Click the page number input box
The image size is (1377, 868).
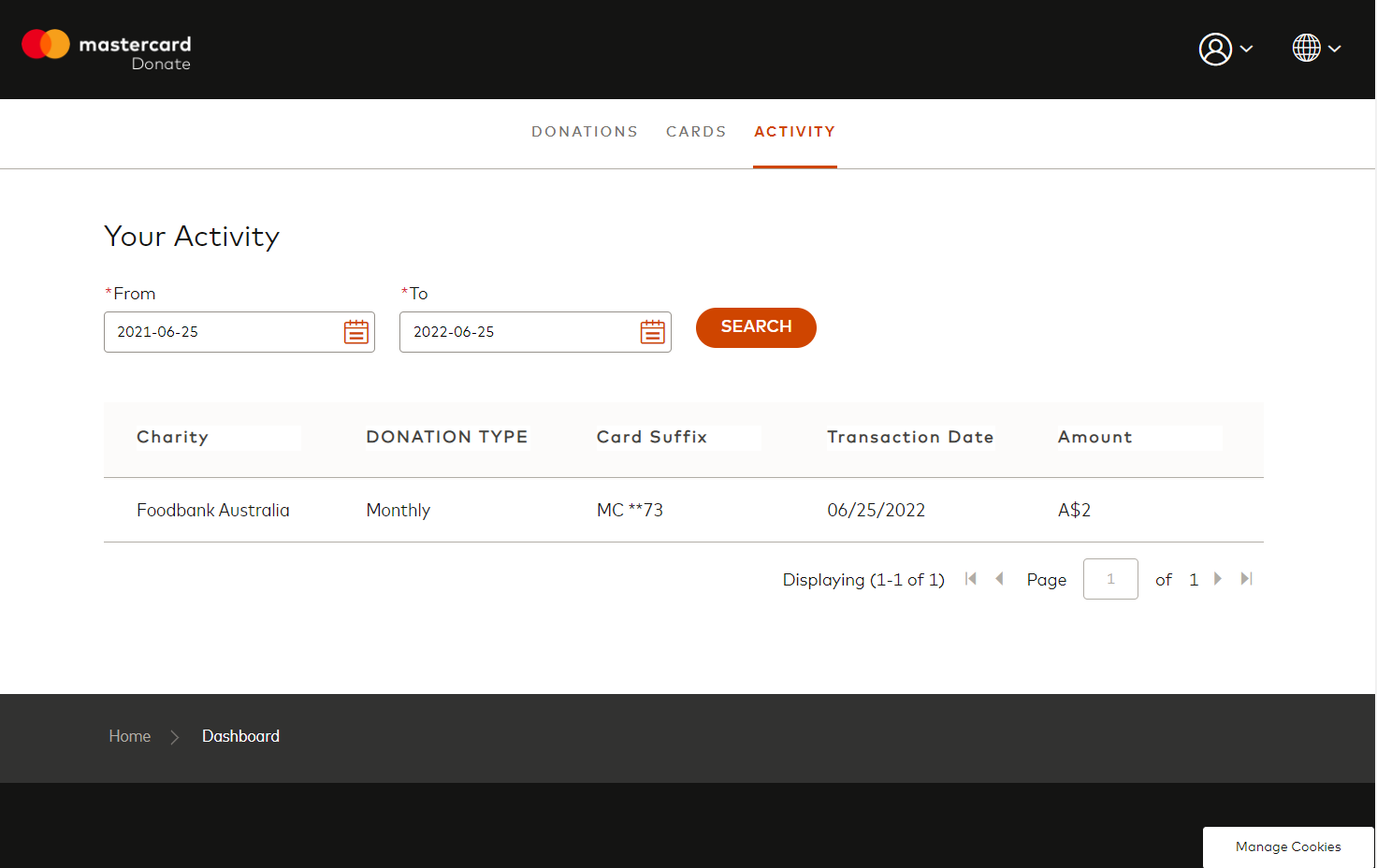(x=1110, y=579)
